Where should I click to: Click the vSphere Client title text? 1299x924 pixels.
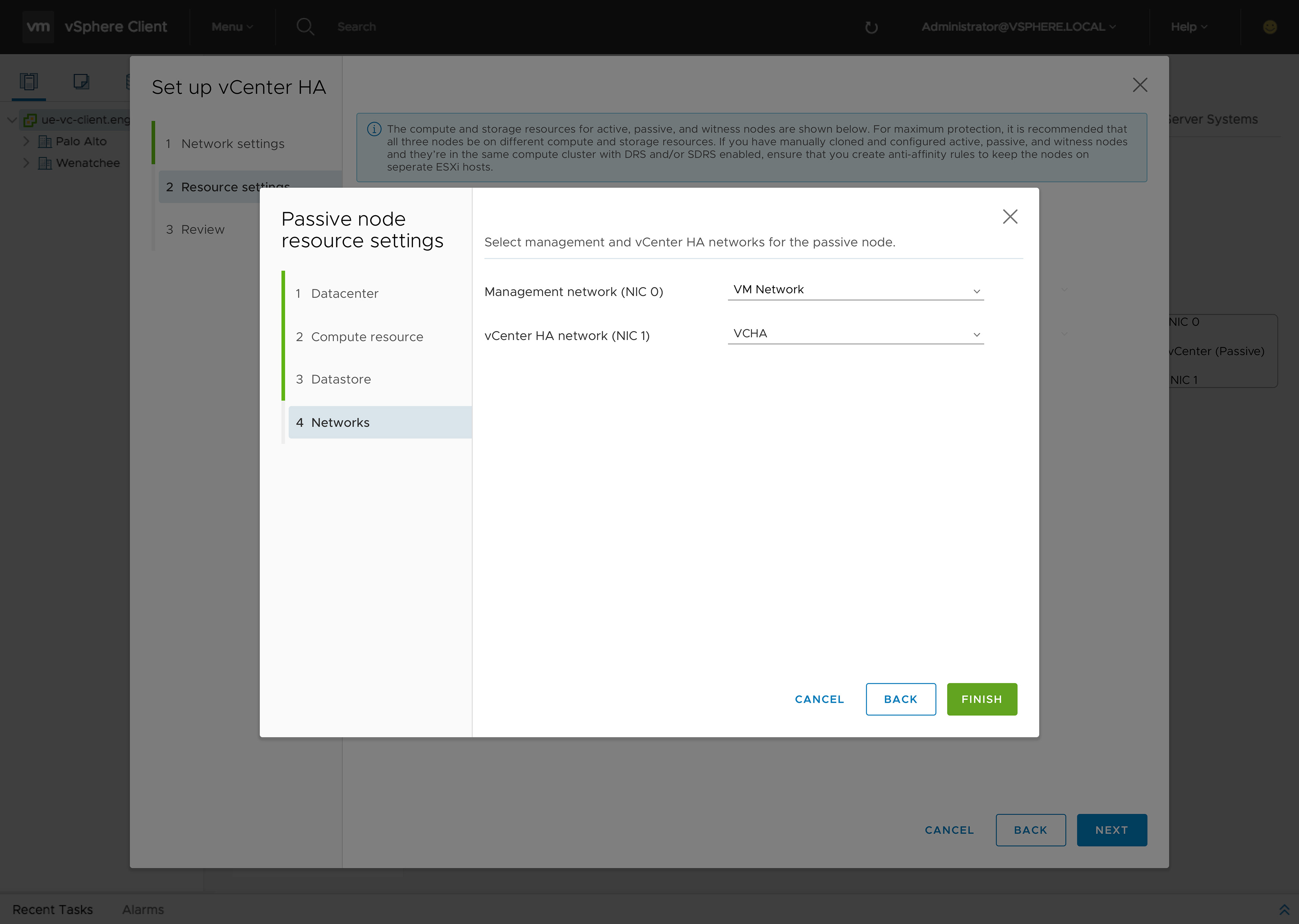[115, 27]
